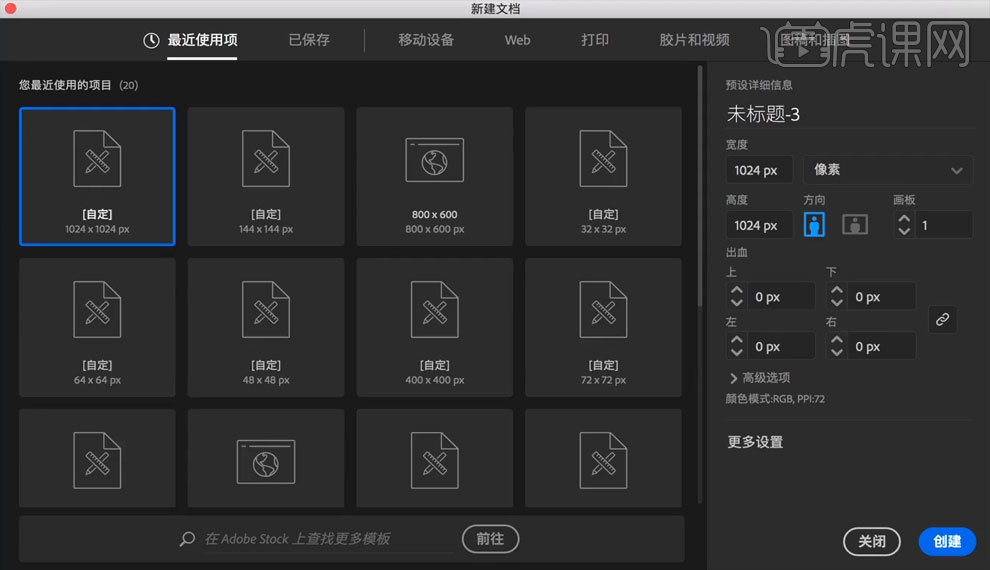Viewport: 990px width, 570px height.
Task: Decrease left bleed (左) value
Action: (x=736, y=353)
